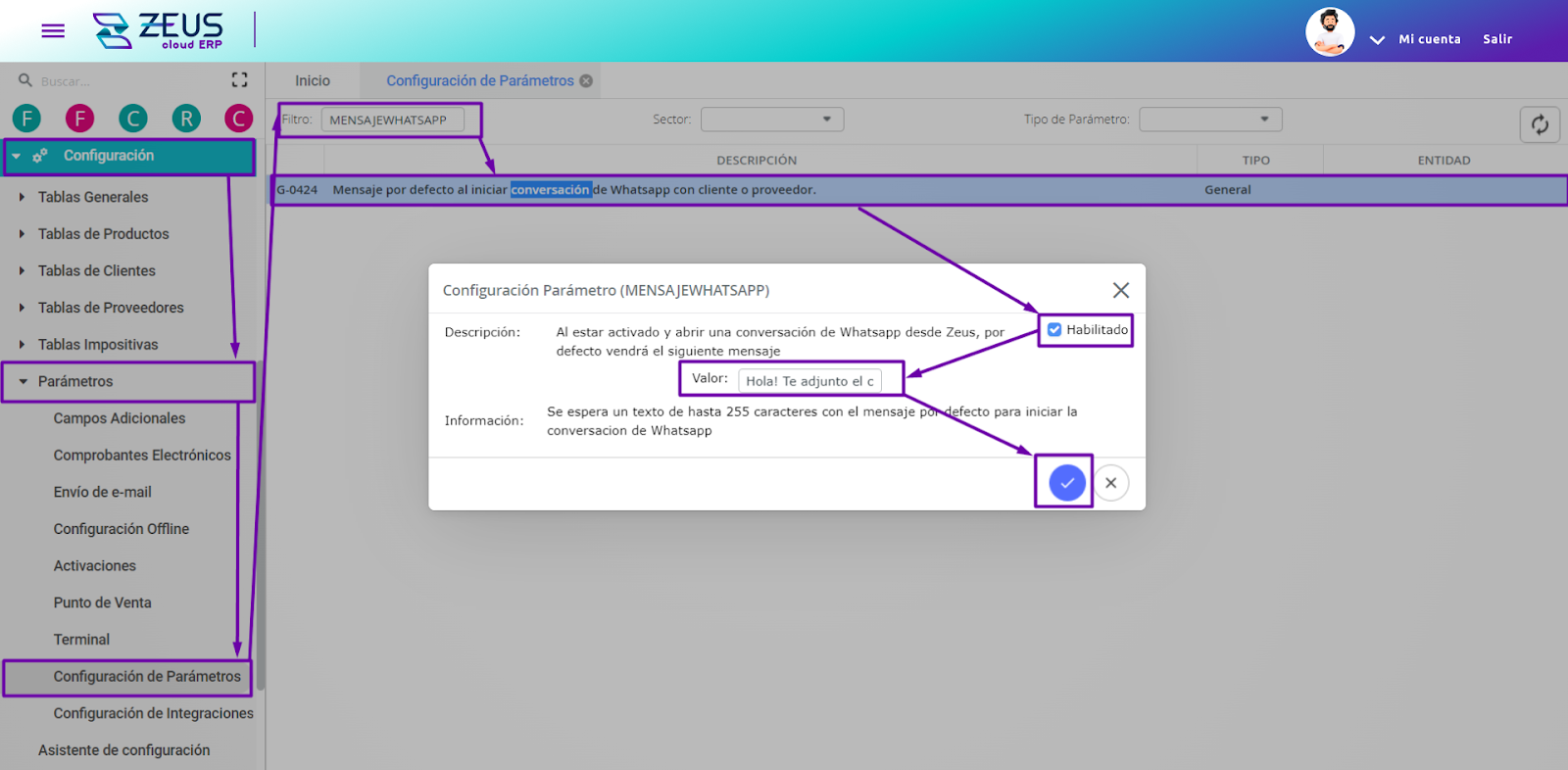Sort by ENTIDAD column header
Screen dimensions: 1568x770
point(1444,161)
